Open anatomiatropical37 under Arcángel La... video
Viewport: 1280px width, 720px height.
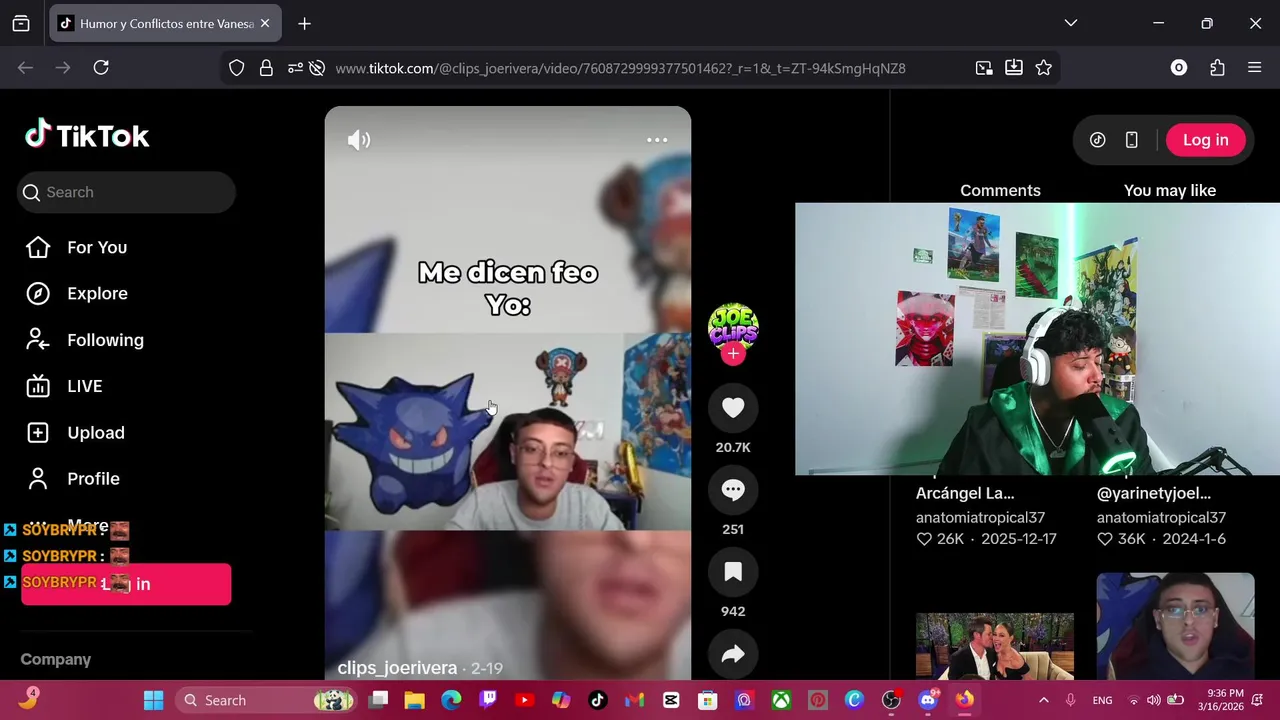click(x=980, y=517)
